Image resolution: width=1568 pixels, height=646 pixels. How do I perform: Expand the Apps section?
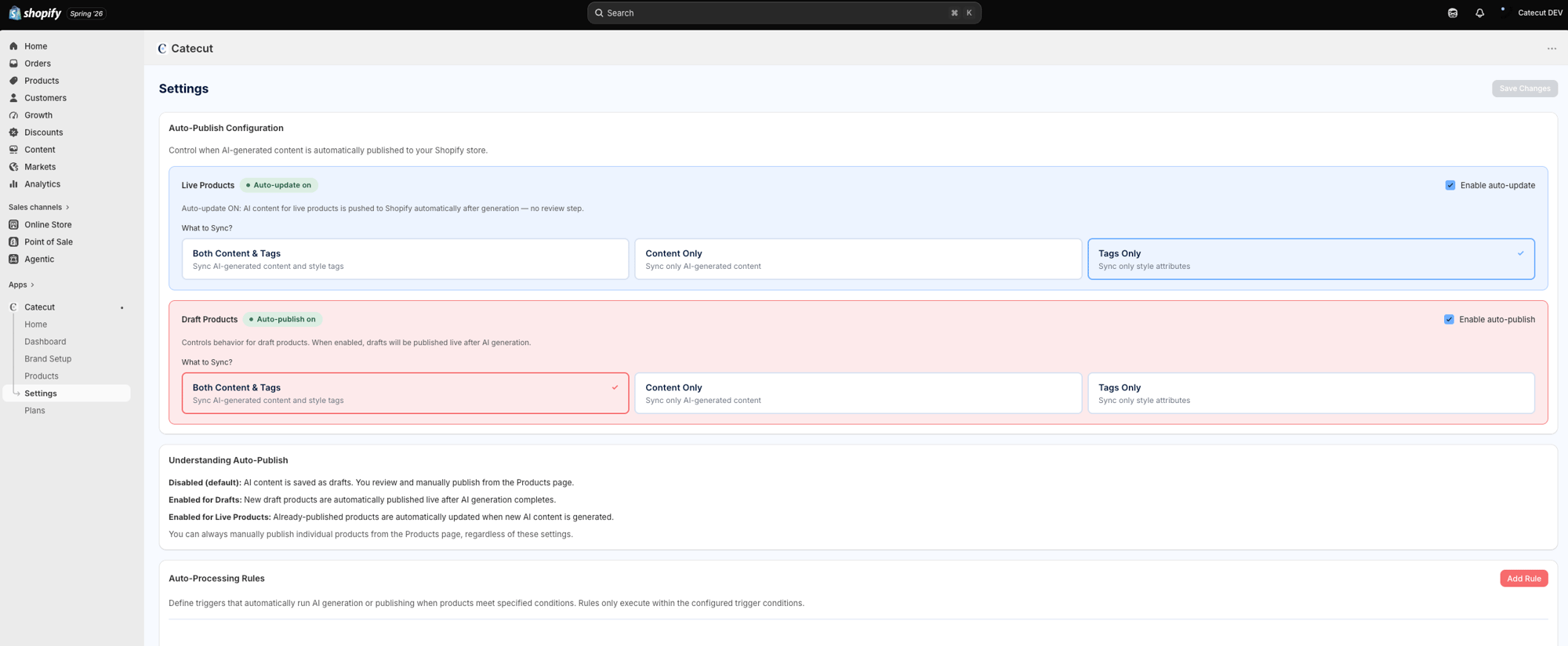(21, 285)
